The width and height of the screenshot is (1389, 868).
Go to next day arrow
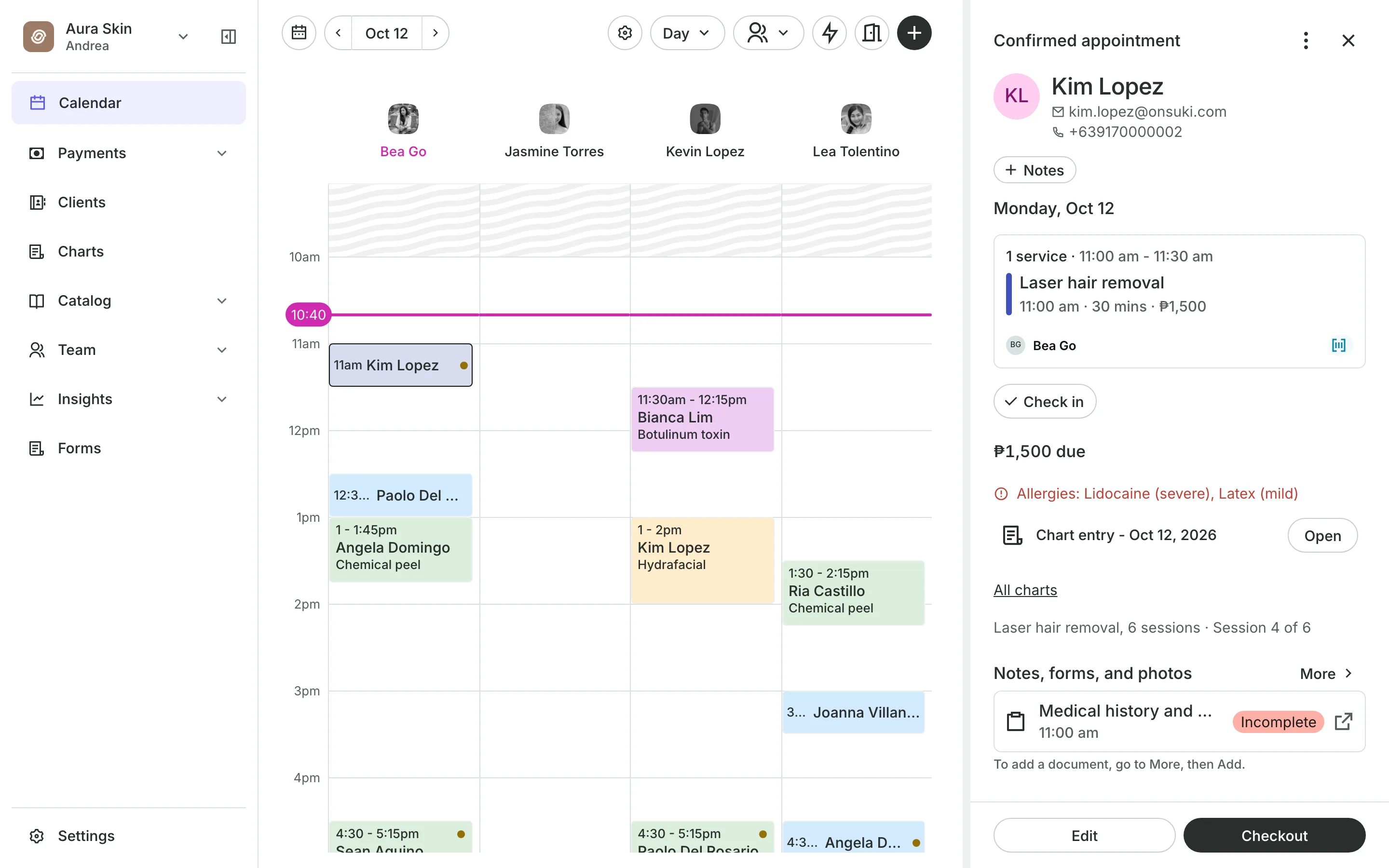(435, 33)
